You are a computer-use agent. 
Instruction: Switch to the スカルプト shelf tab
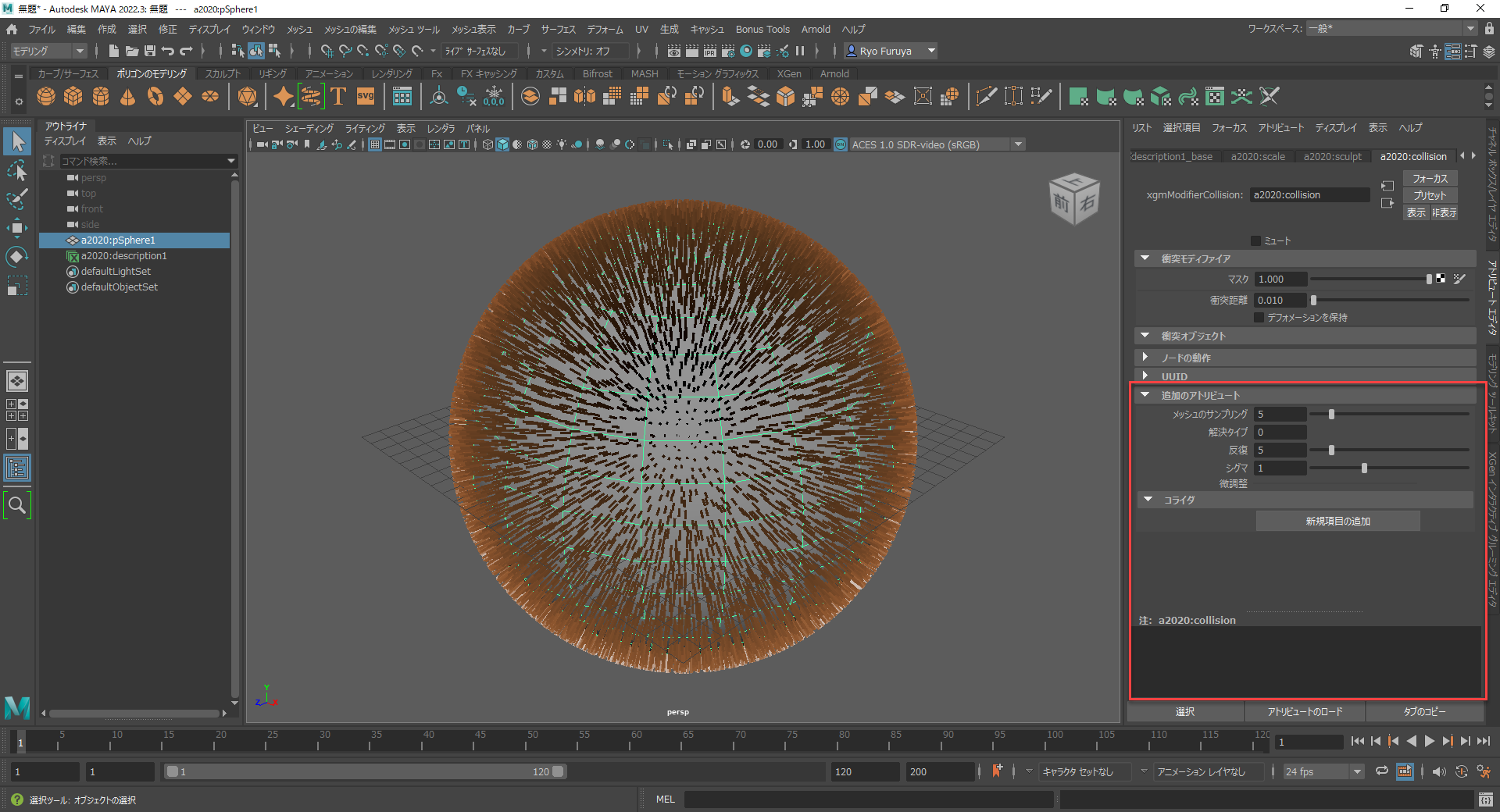point(223,73)
